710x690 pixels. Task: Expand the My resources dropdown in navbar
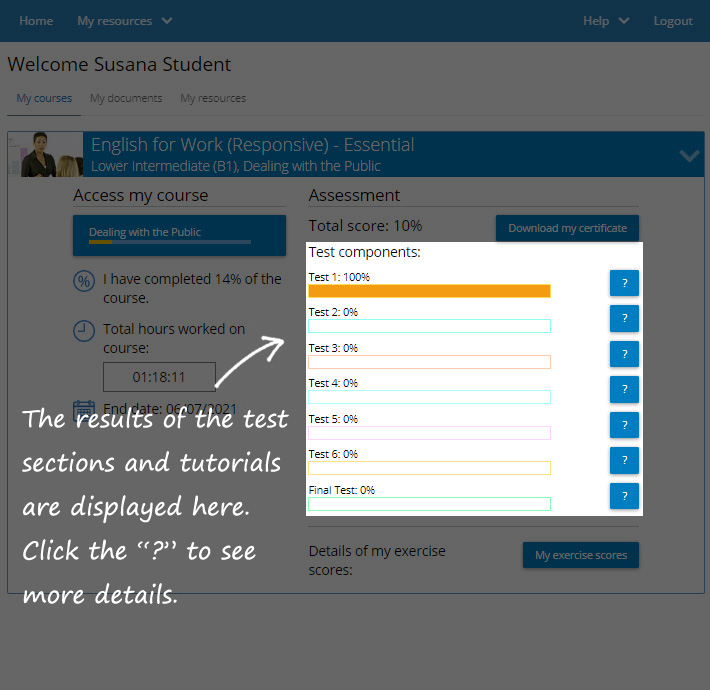(x=125, y=21)
